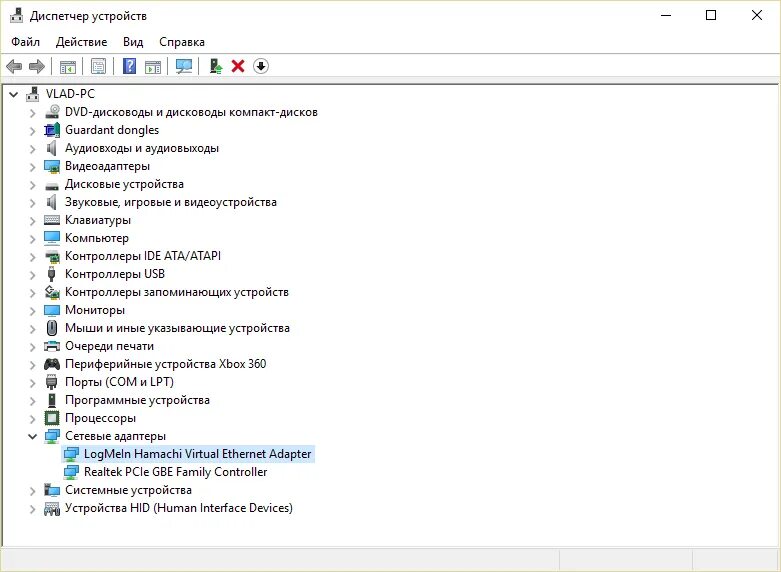Collapse the Сетевые адаптеры node
This screenshot has height=572, width=781.
33,436
